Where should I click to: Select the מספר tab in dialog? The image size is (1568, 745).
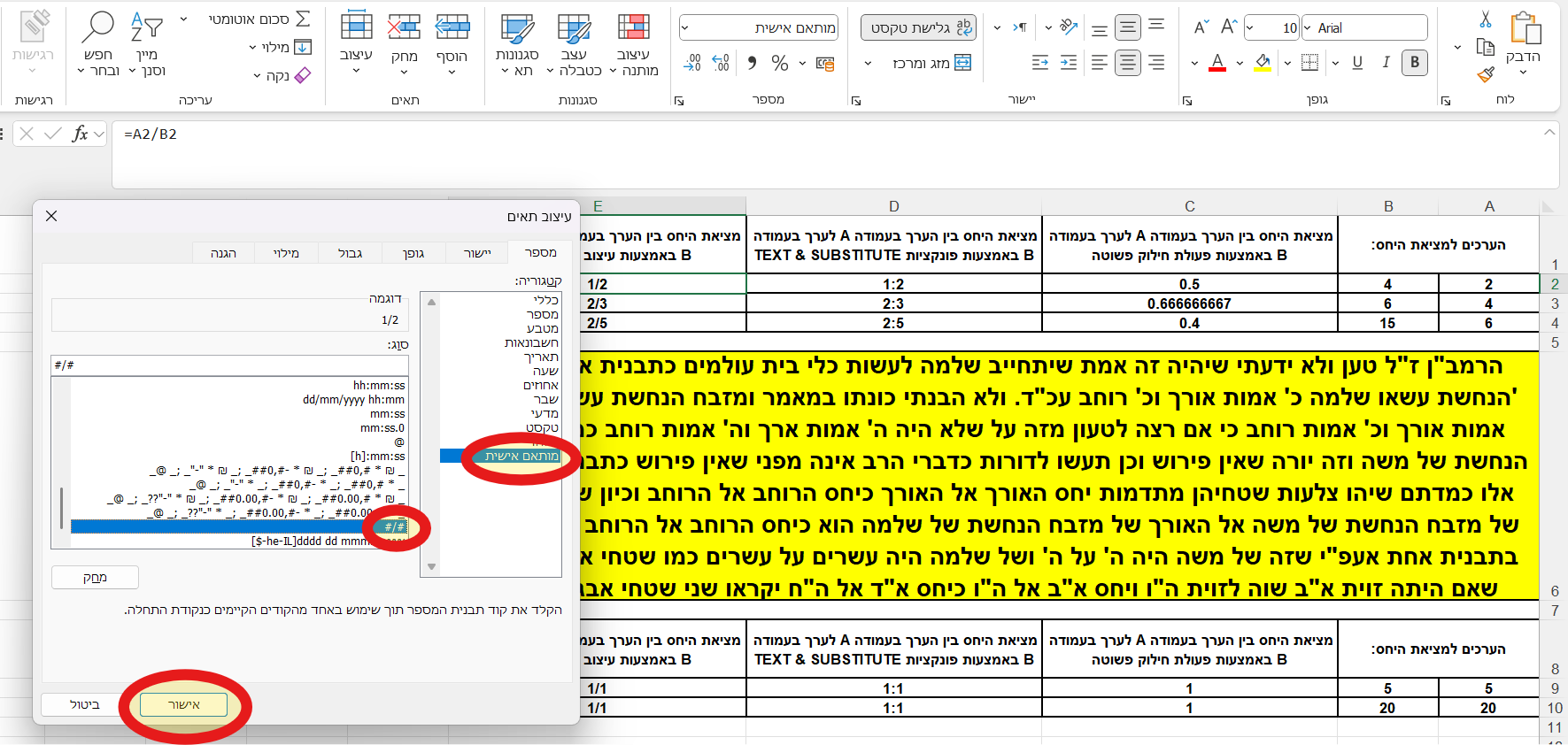click(540, 252)
